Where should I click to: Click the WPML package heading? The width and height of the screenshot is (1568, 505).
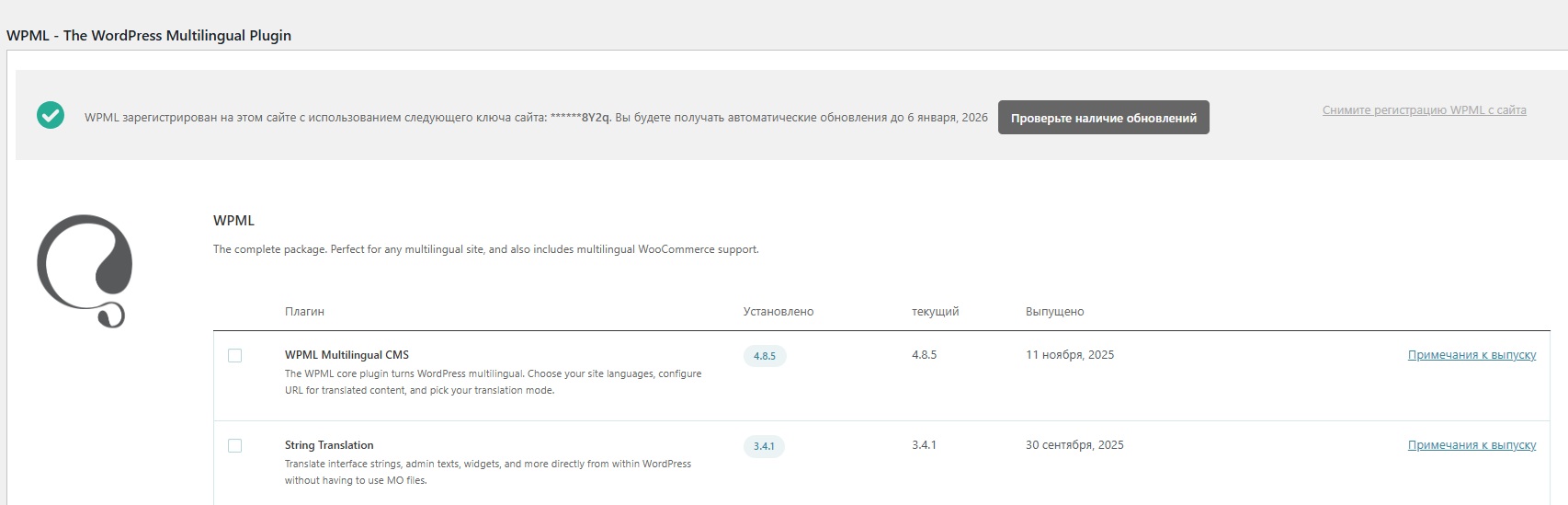pyautogui.click(x=233, y=221)
